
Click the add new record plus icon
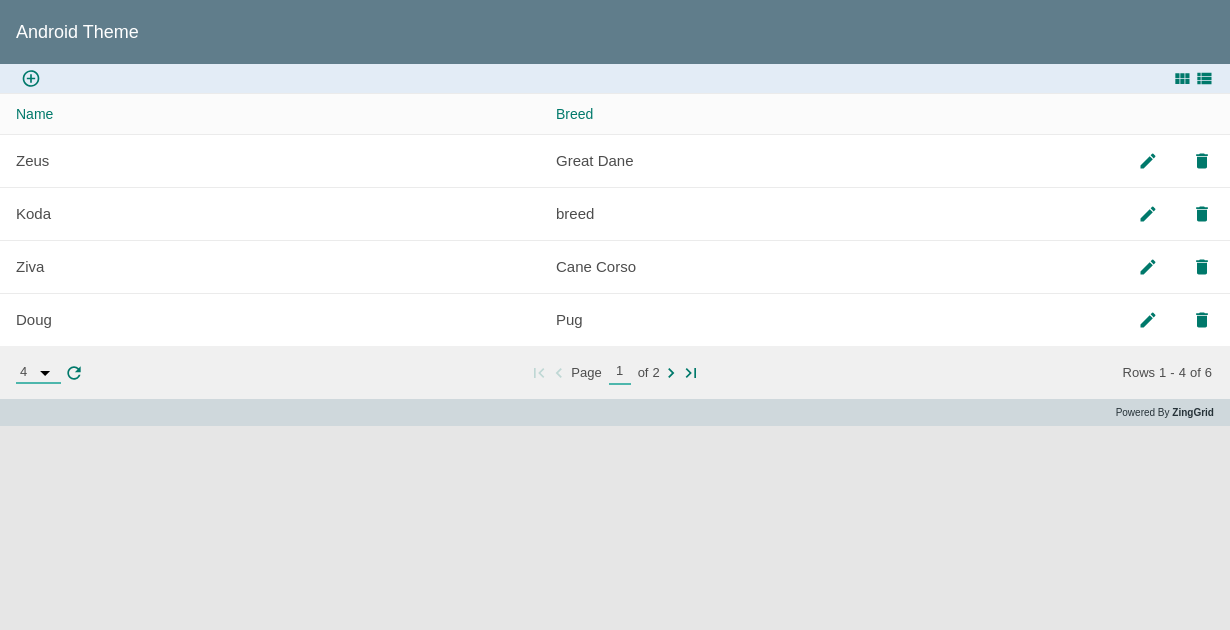coord(30,78)
